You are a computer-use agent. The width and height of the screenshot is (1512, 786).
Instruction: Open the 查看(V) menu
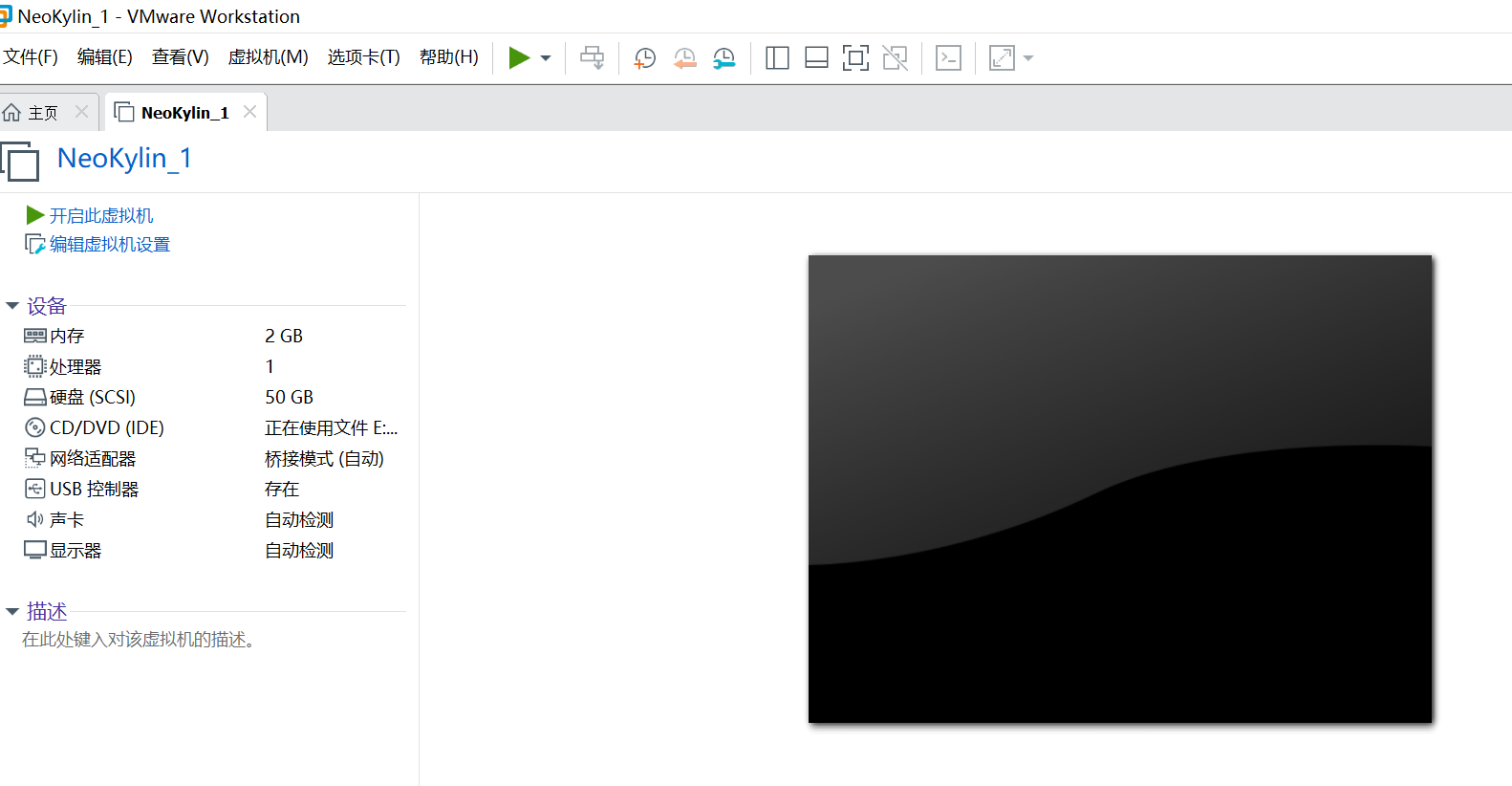181,57
